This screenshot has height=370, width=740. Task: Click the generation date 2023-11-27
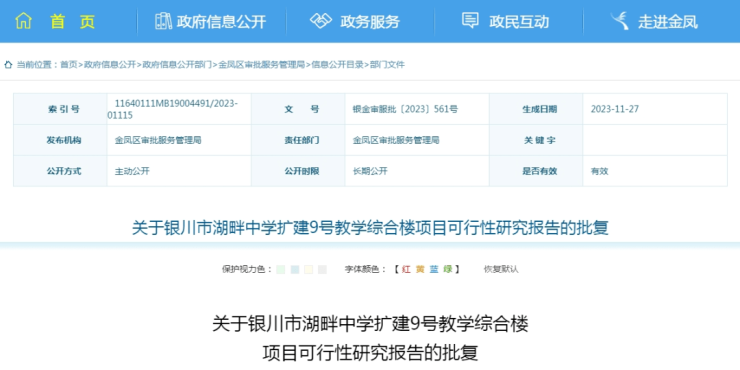tap(615, 109)
